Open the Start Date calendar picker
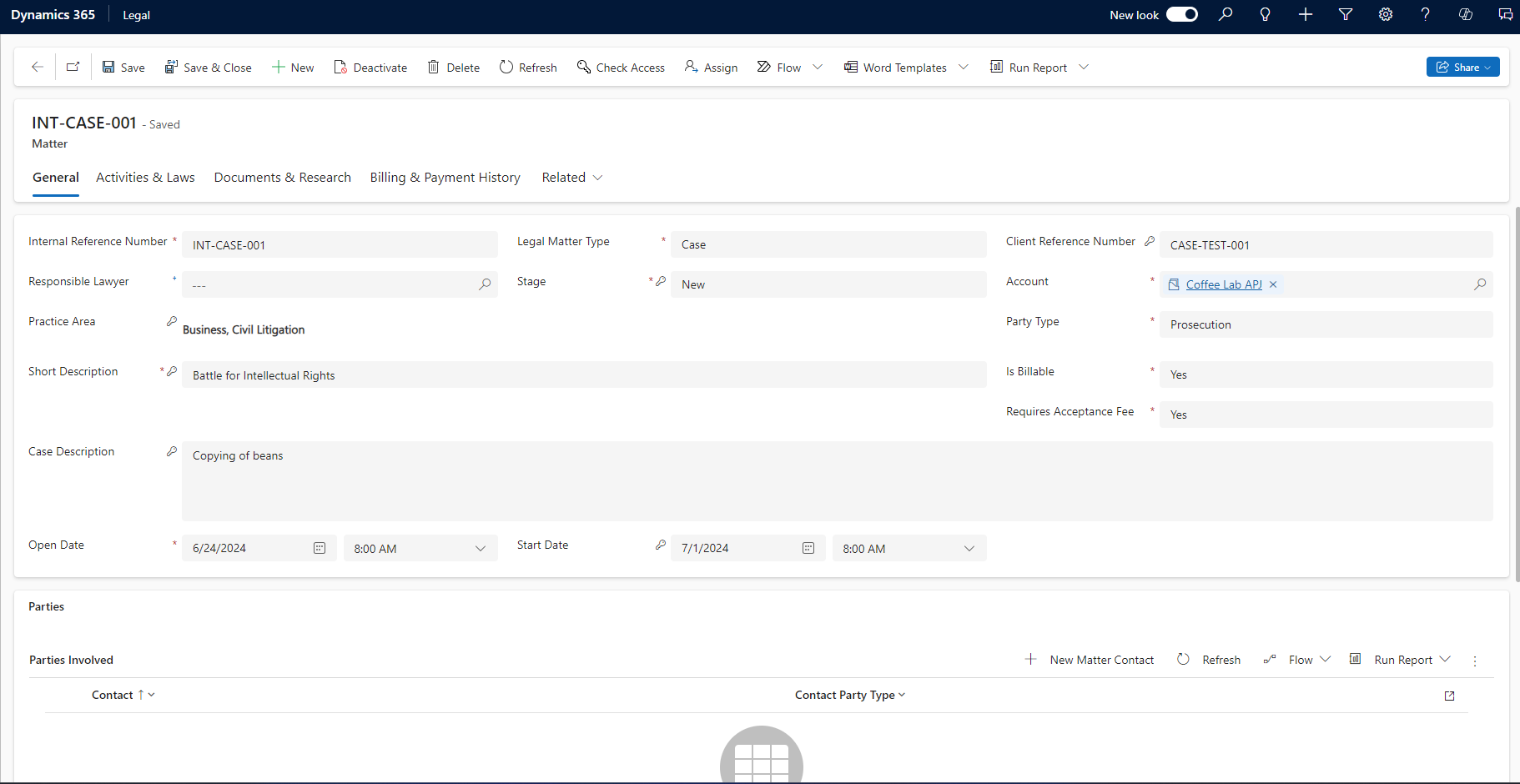Screen dimensions: 1520x784 (808, 548)
